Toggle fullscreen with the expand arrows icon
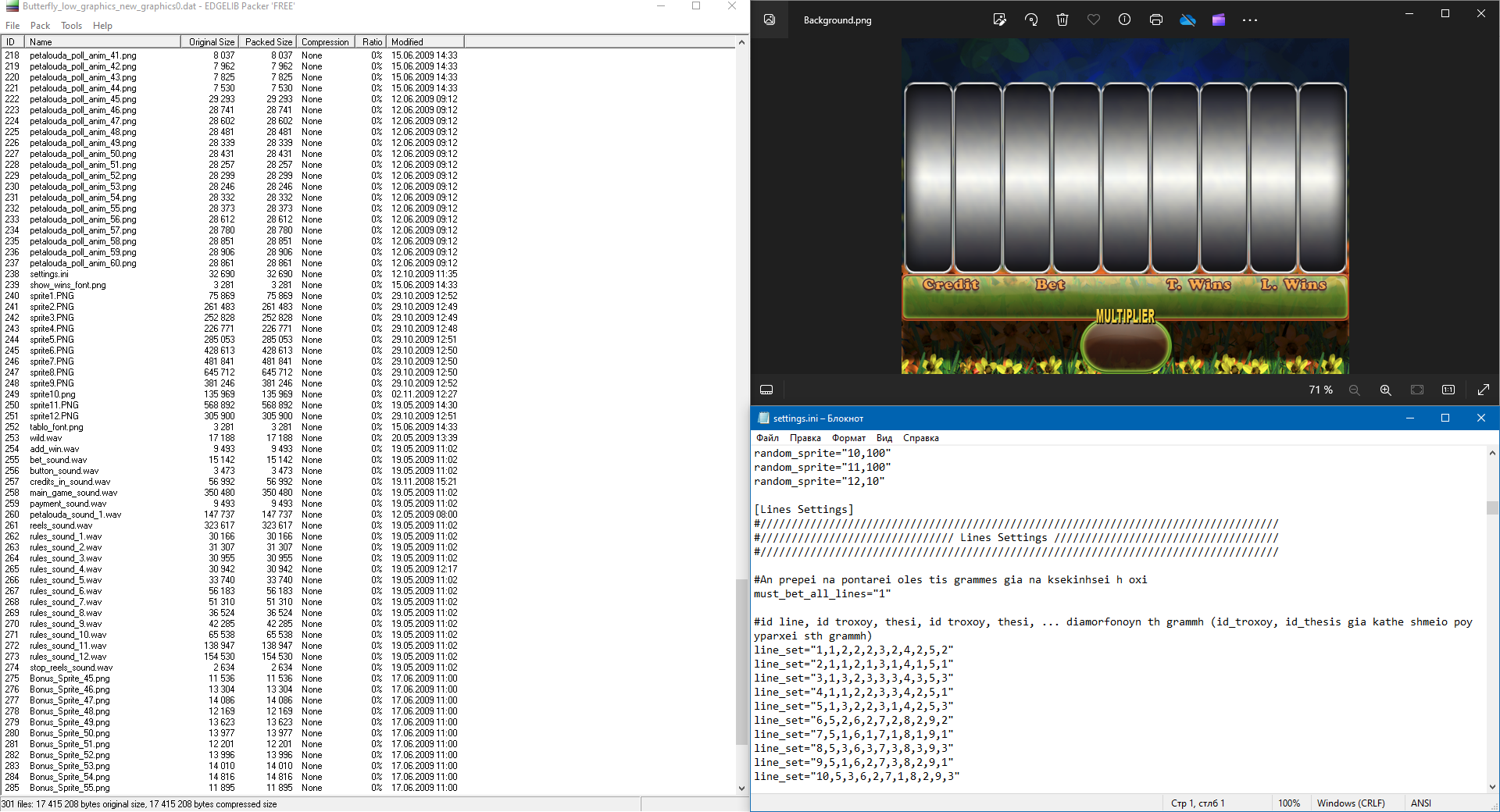Image resolution: width=1500 pixels, height=812 pixels. [x=1483, y=390]
